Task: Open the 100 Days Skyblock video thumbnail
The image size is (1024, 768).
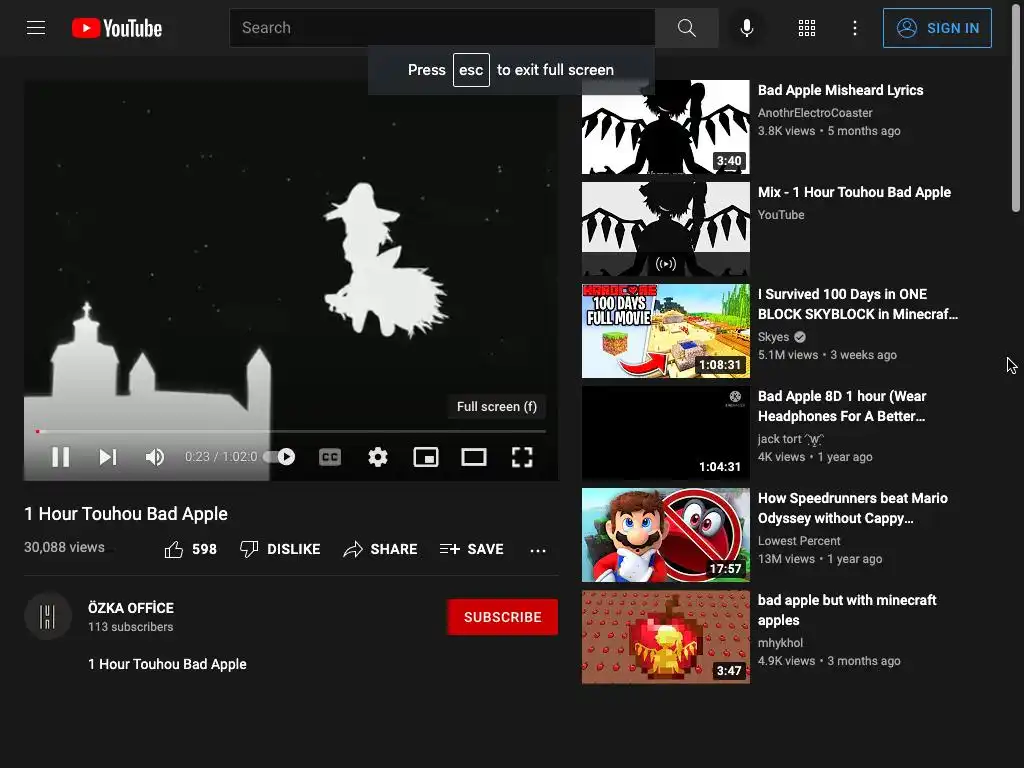Action: tap(665, 330)
